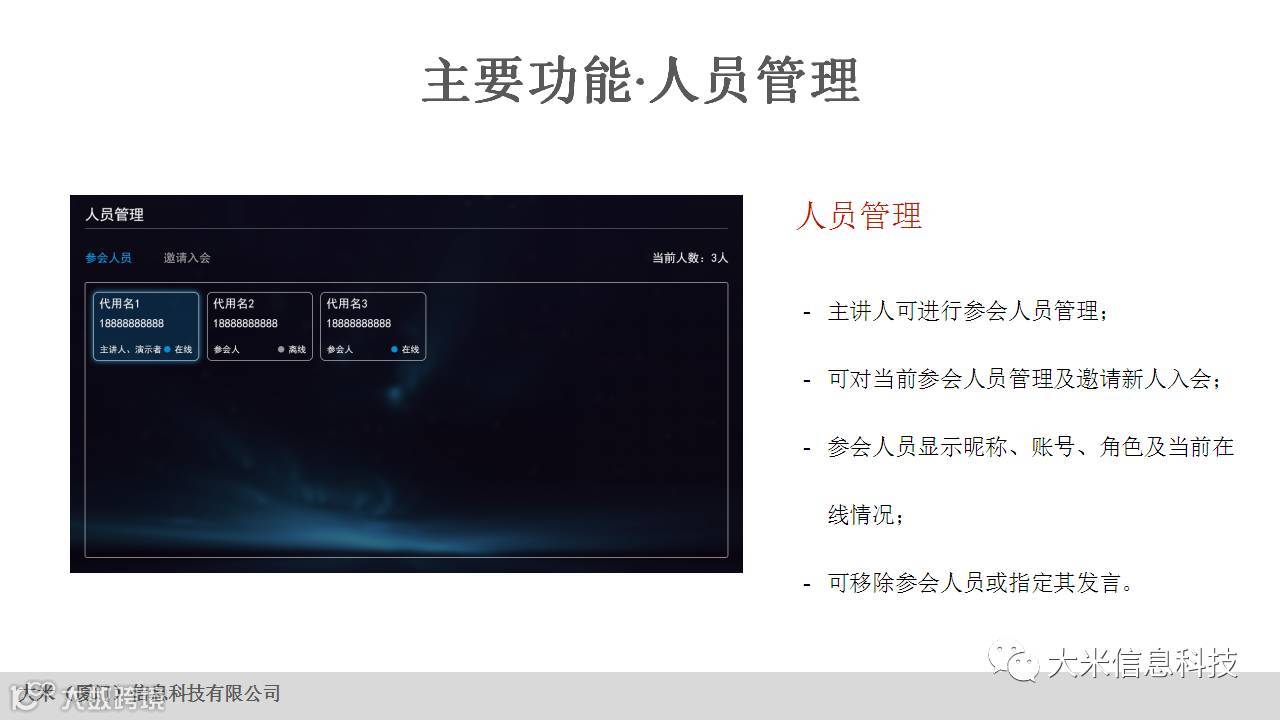This screenshot has width=1280, height=720.
Task: Open the 邀请入会 tab
Action: (x=187, y=258)
